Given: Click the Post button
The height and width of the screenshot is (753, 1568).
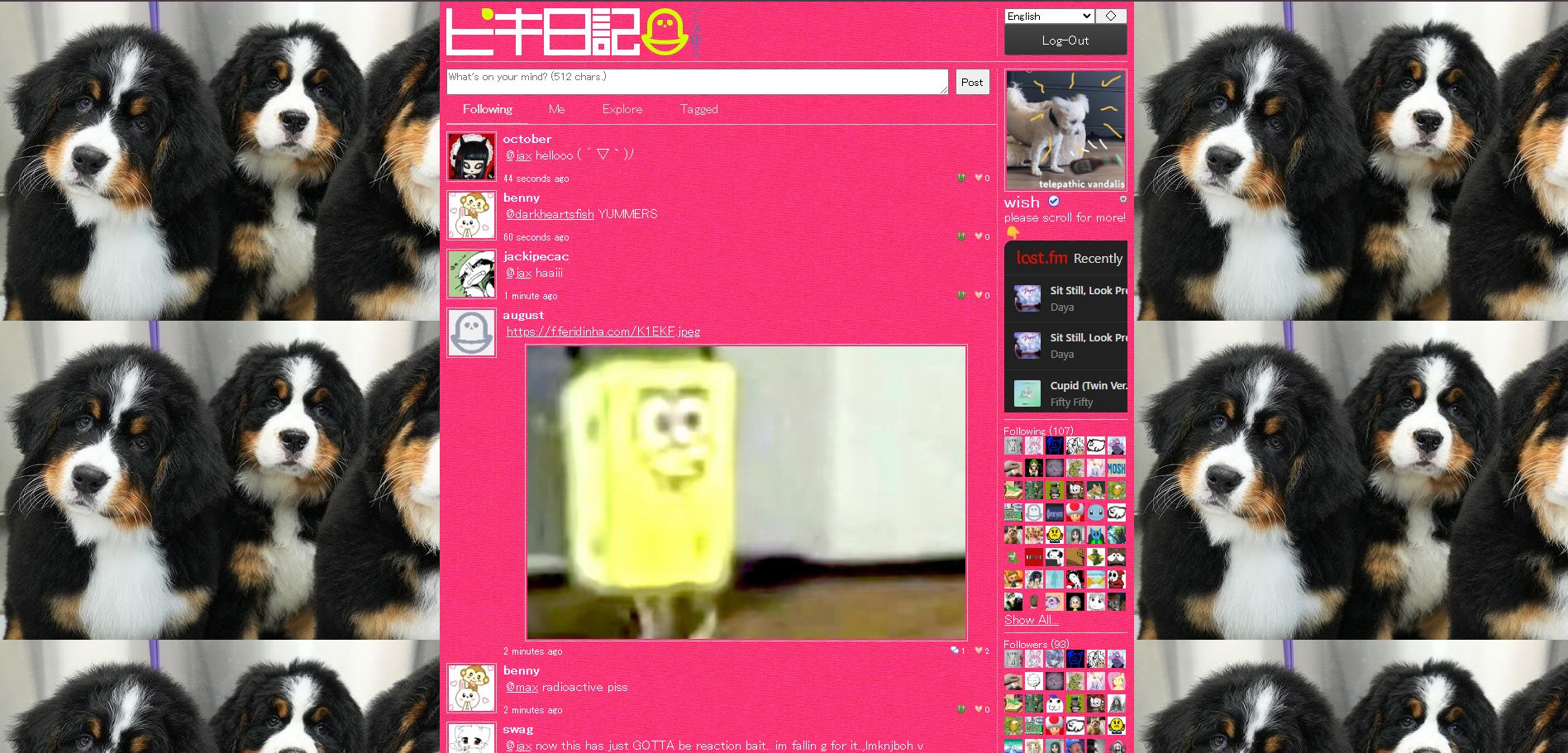Looking at the screenshot, I should pos(972,82).
